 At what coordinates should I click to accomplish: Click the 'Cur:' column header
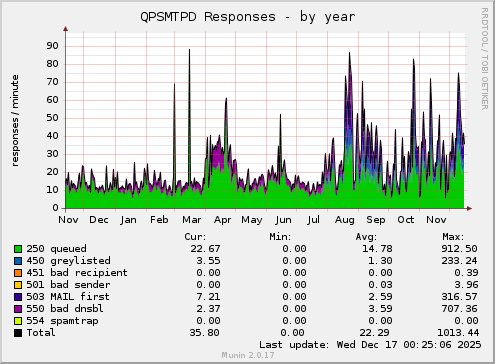click(x=195, y=237)
